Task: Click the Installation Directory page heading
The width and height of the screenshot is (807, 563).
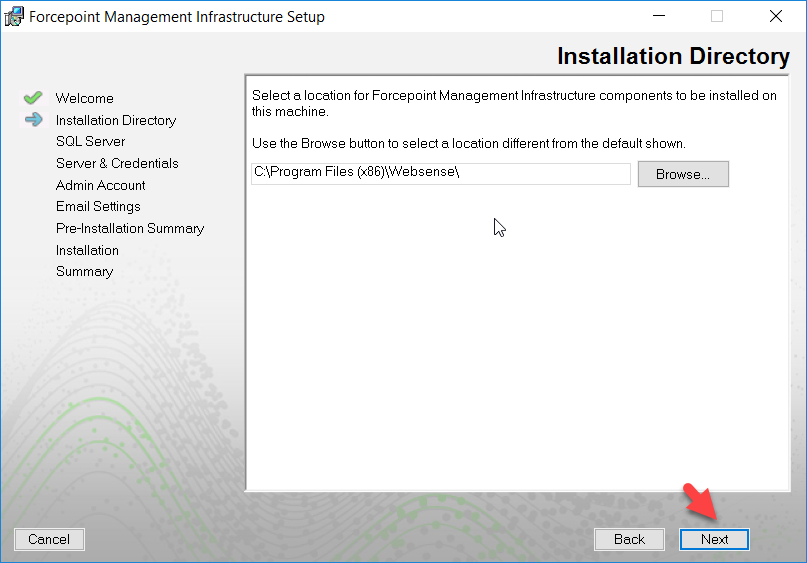Action: pos(673,56)
